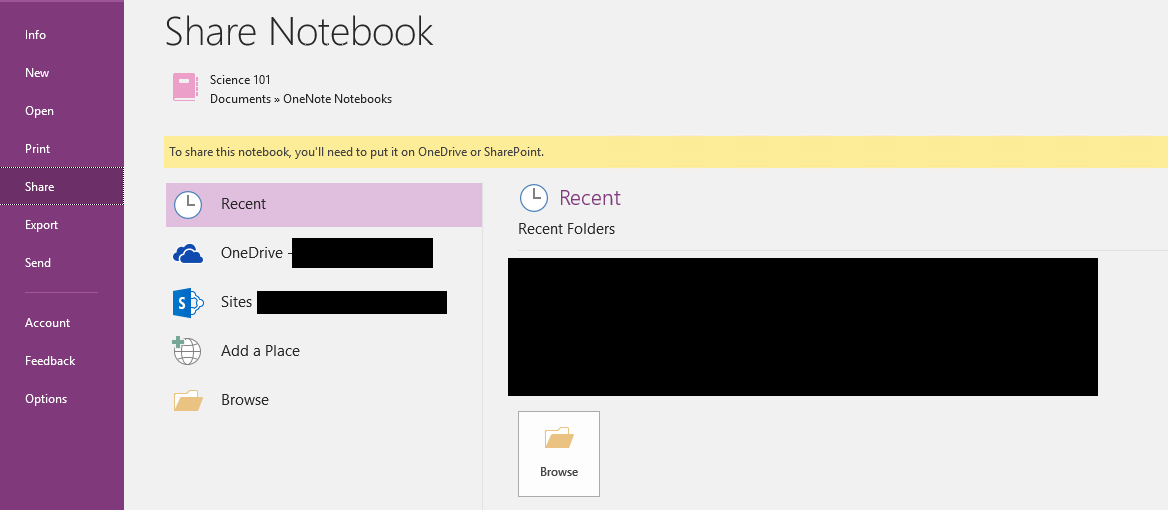Click the yellow OneDrive or SharePoint notice bar
This screenshot has height=510, width=1168.
[666, 152]
